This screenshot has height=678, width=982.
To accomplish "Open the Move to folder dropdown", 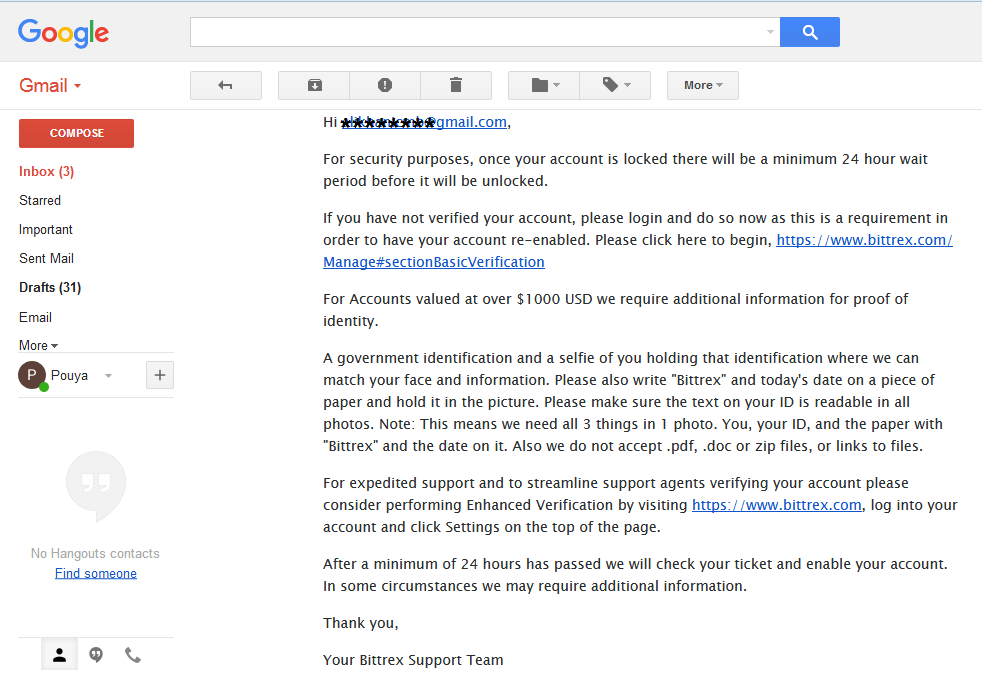I will point(544,85).
